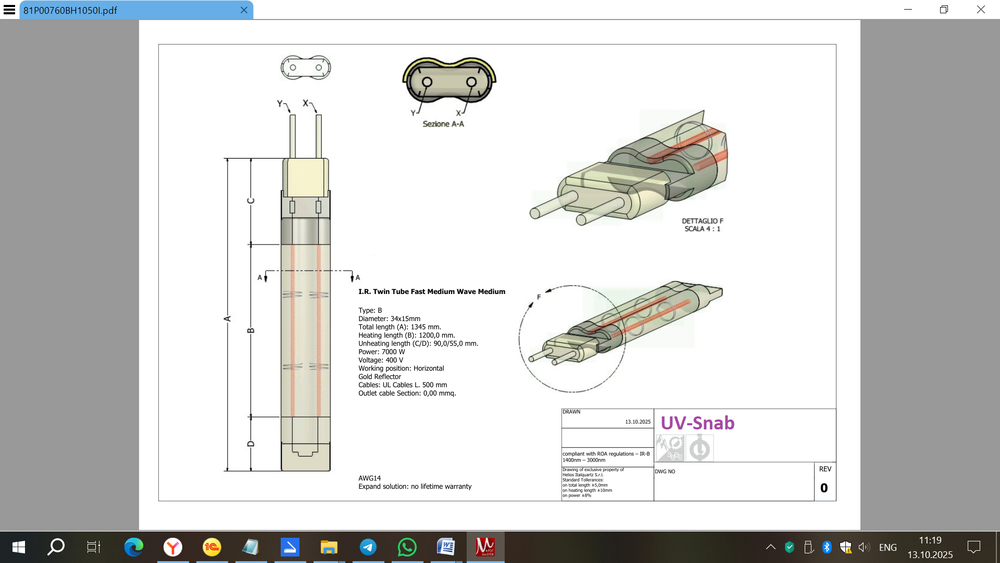Open the Windows Start menu

pyautogui.click(x=18, y=546)
